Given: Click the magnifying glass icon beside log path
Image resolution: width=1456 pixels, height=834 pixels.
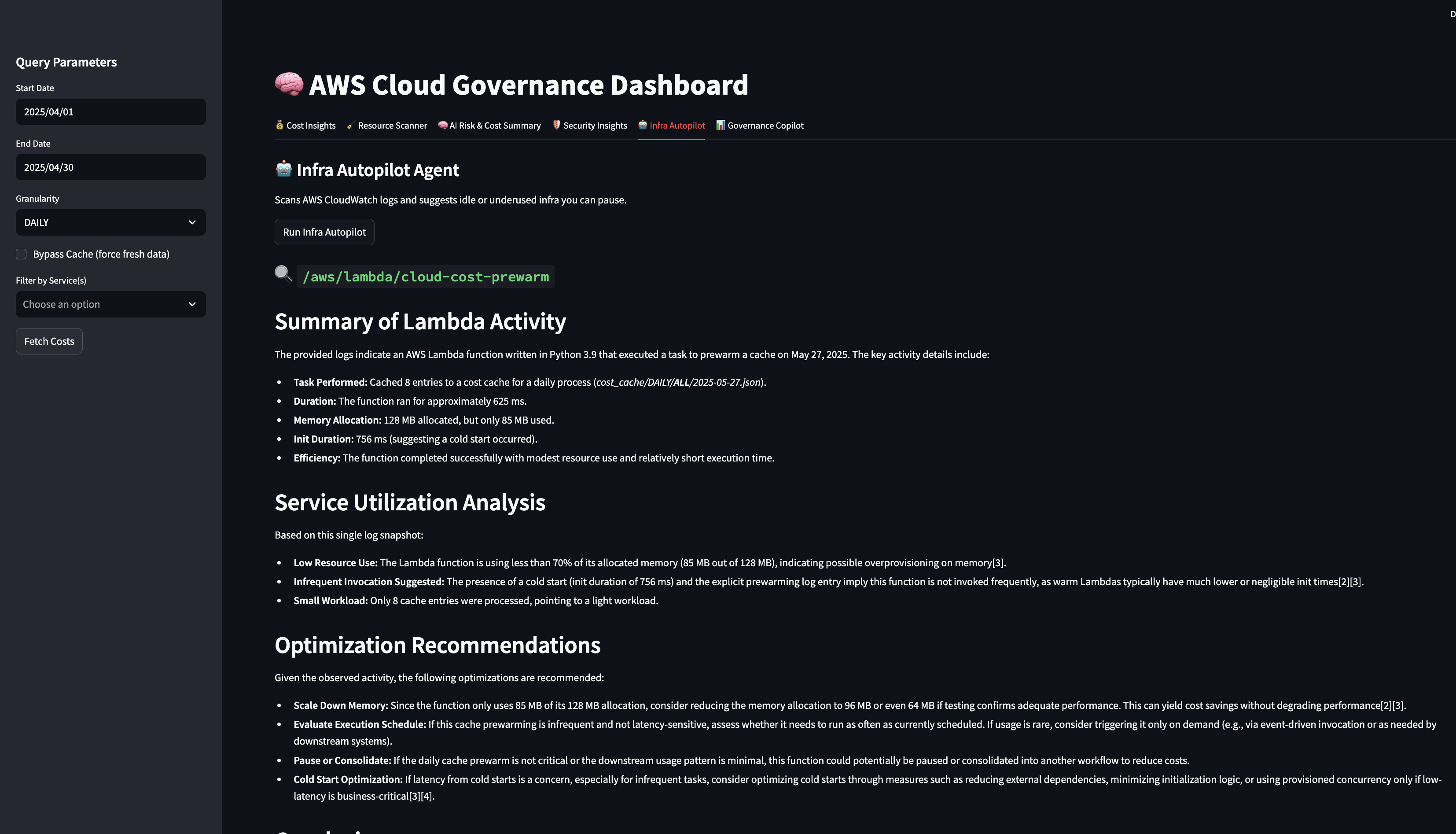Looking at the screenshot, I should (283, 274).
